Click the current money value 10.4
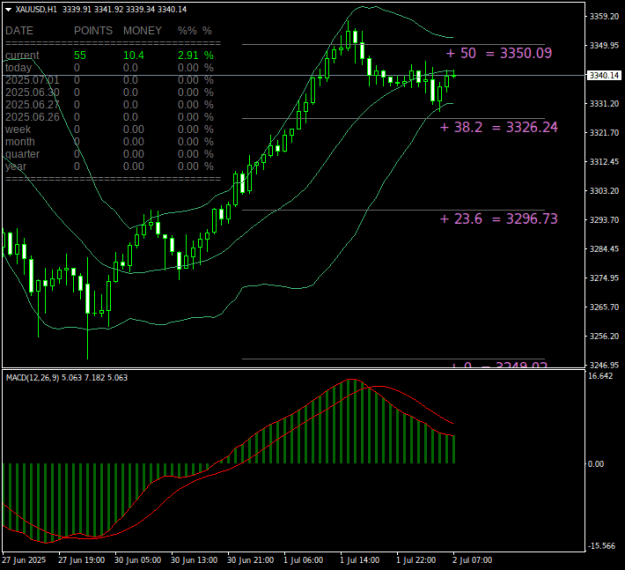This screenshot has width=625, height=570. [134, 55]
